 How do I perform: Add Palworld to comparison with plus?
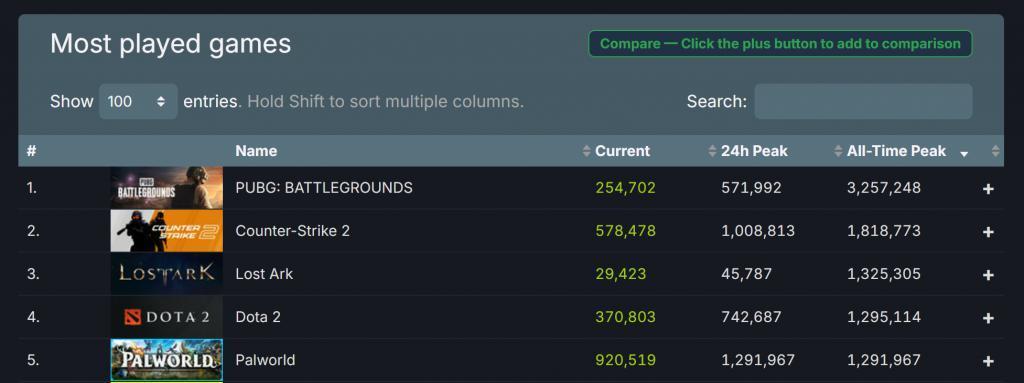pyautogui.click(x=988, y=361)
